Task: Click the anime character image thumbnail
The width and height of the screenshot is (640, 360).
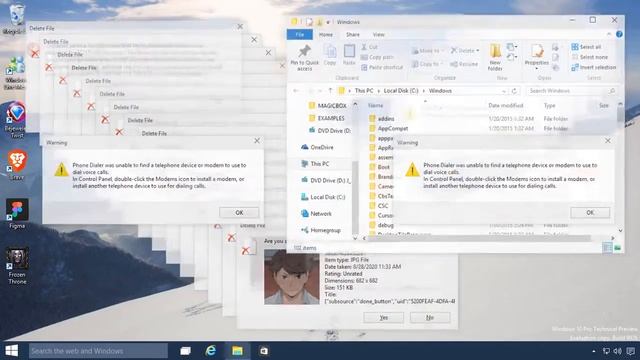Action: click(292, 277)
